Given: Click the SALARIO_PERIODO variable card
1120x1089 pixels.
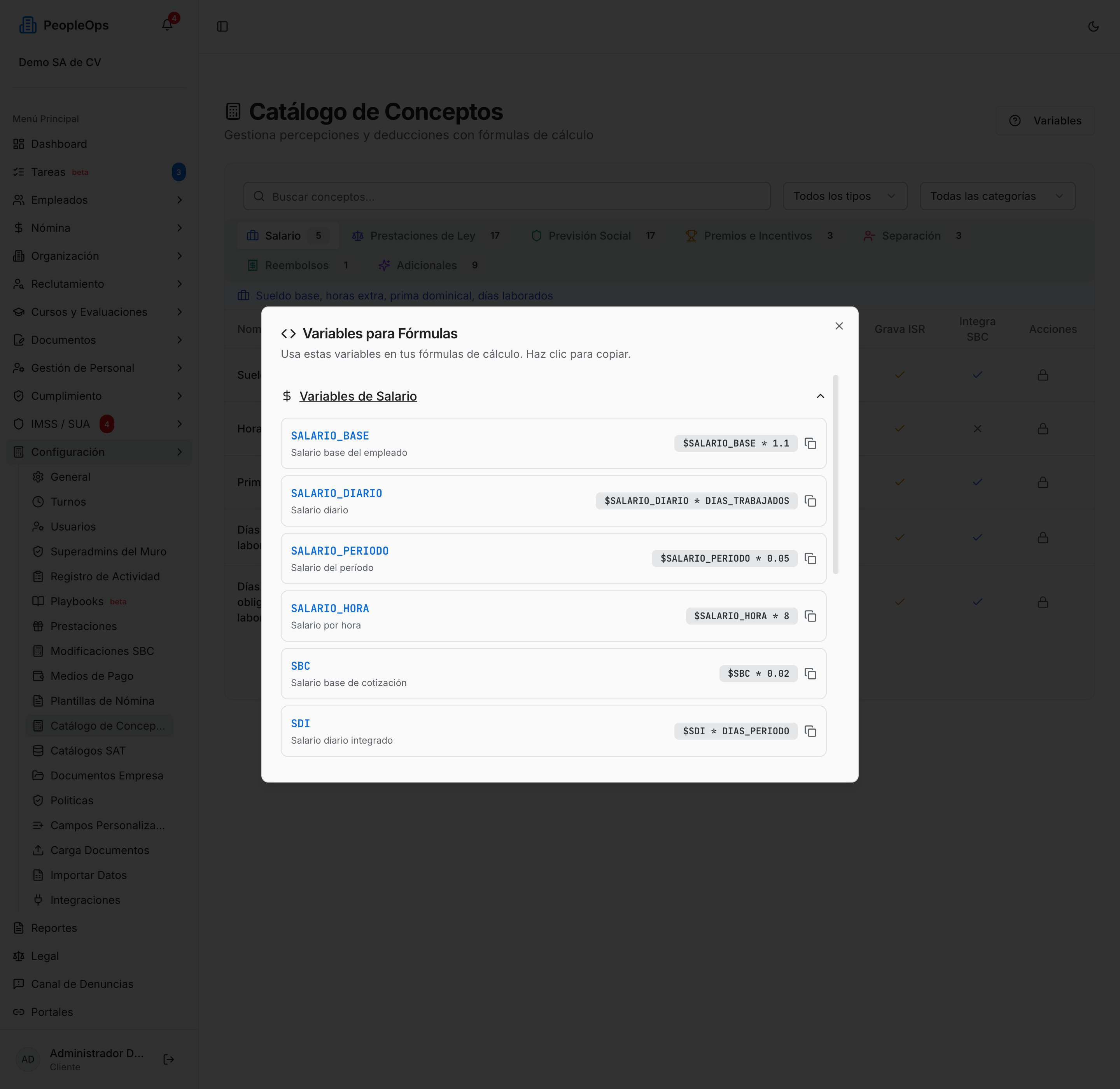Looking at the screenshot, I should coord(553,558).
